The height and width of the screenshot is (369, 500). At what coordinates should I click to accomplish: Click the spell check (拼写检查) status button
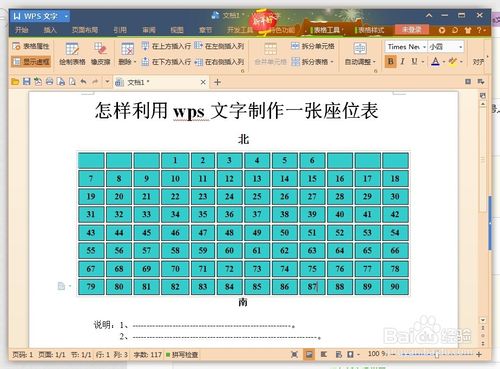click(182, 355)
